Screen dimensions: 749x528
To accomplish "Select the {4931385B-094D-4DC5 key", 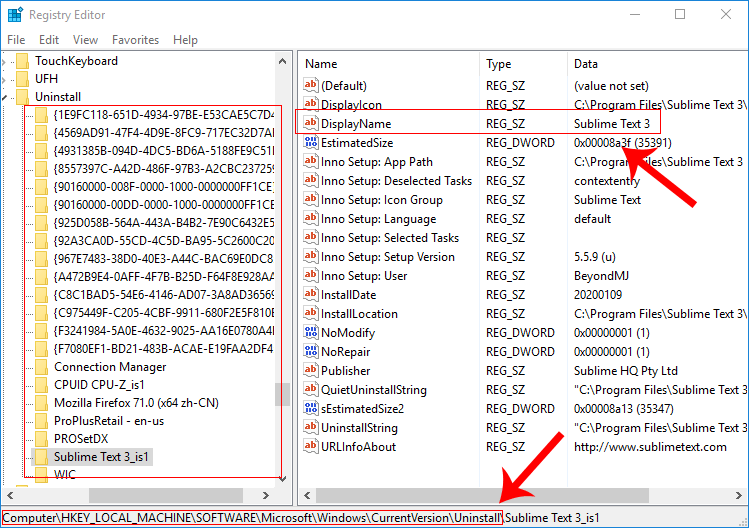I will coord(163,151).
